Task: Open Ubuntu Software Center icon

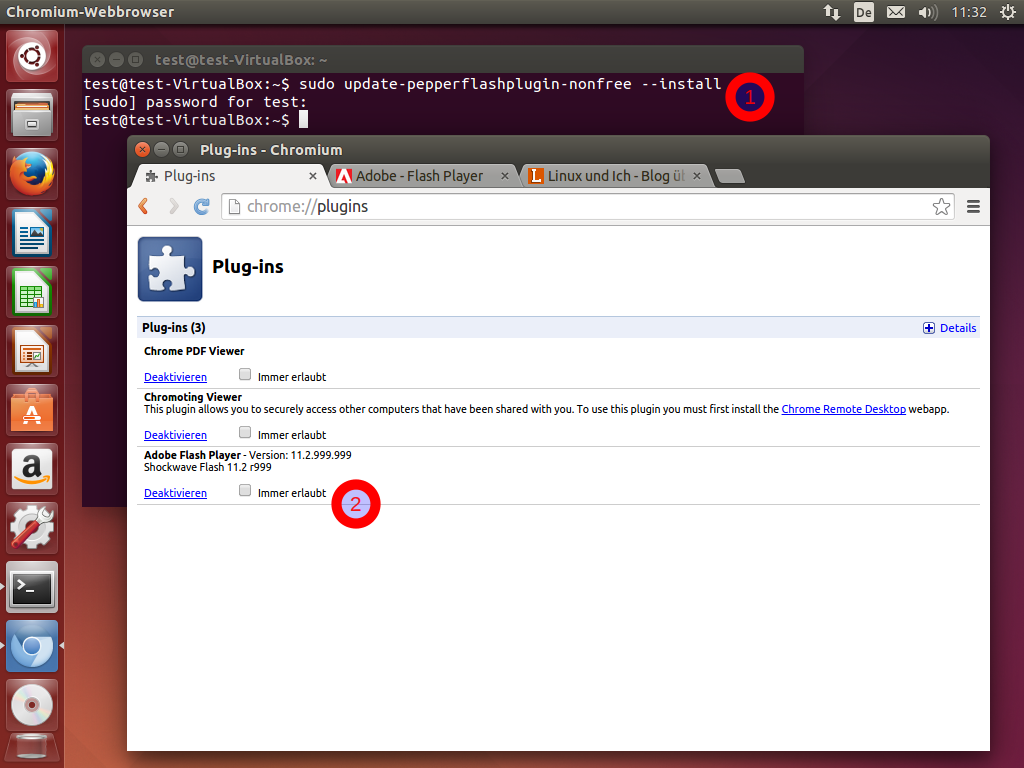Action: point(33,409)
